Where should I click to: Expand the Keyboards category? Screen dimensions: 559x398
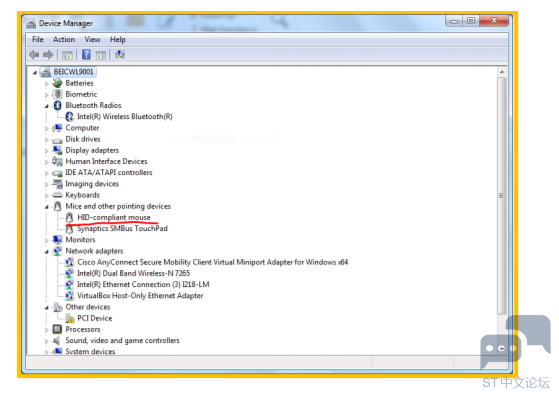46,195
